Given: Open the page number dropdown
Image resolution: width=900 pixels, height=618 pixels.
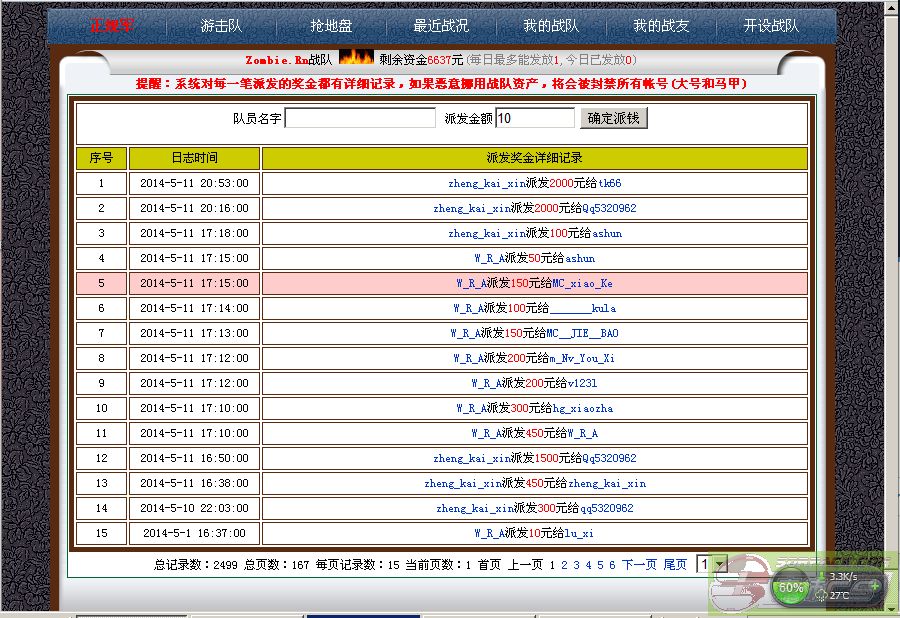Looking at the screenshot, I should pyautogui.click(x=719, y=565).
